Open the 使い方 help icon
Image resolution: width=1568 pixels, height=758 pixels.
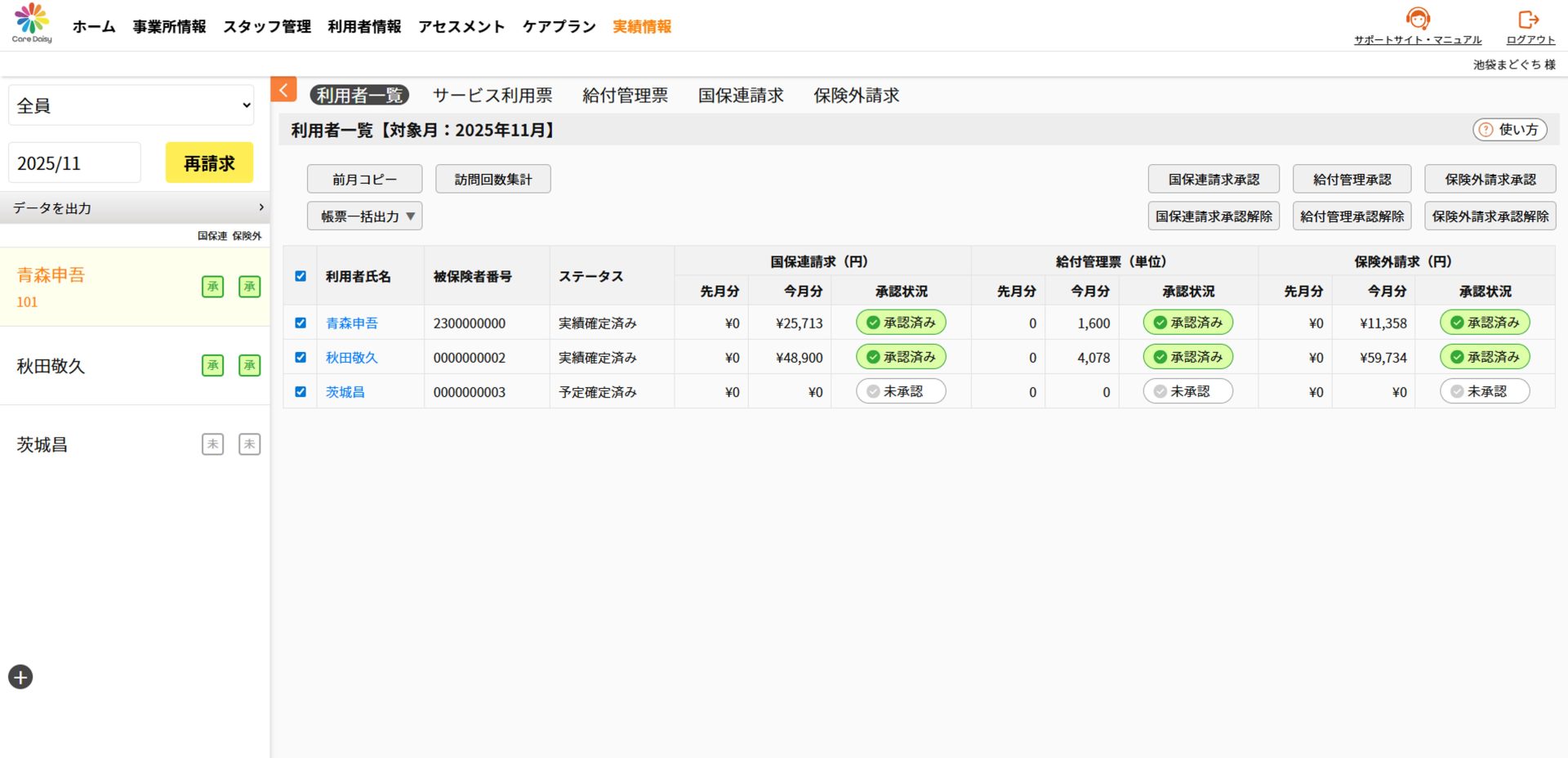coord(1486,130)
